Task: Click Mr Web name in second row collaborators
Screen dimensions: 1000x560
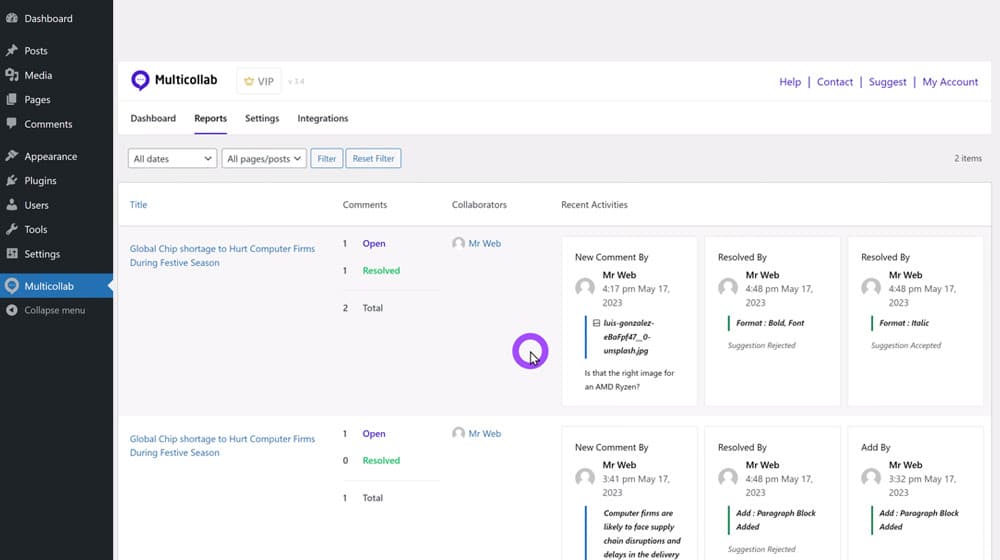Action: click(x=485, y=433)
